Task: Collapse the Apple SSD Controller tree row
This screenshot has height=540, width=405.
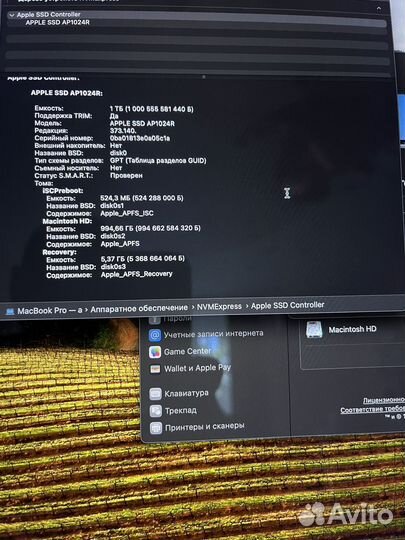Action: click(x=12, y=15)
